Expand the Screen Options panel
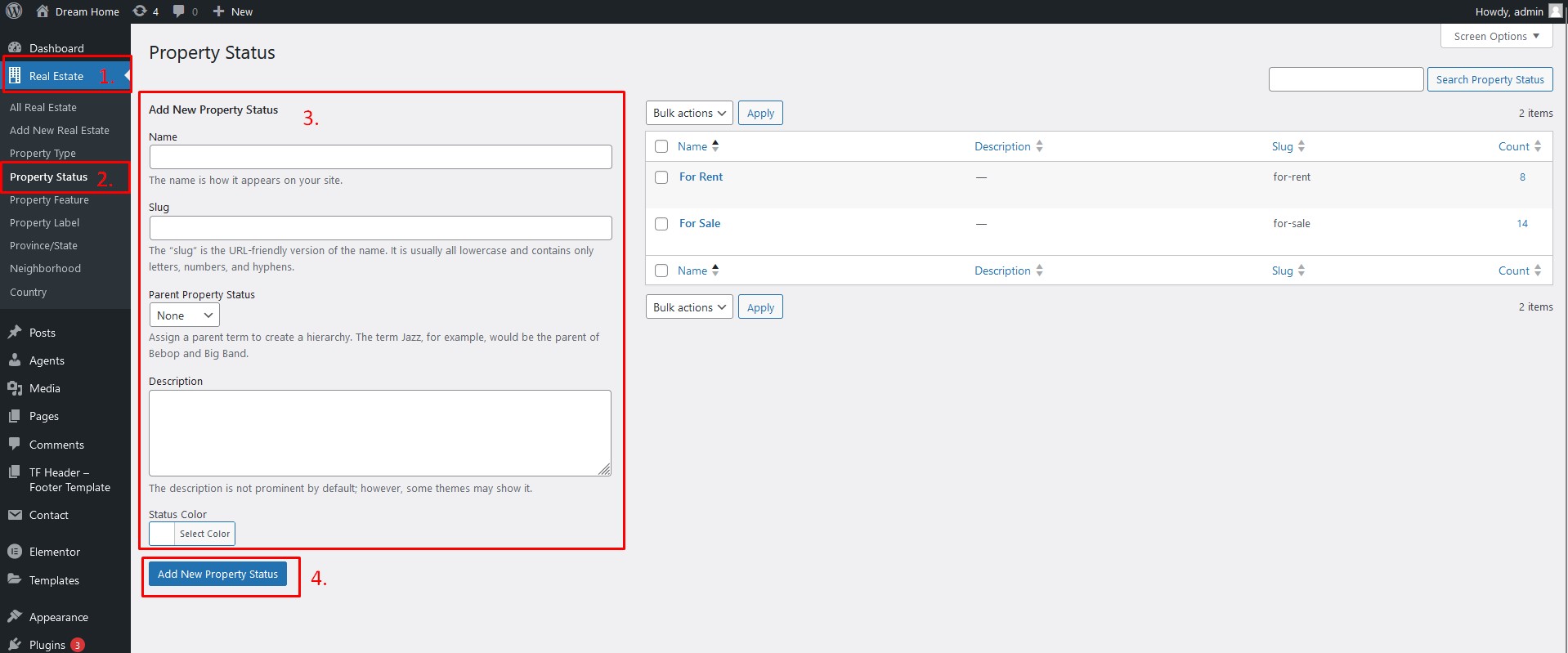 coord(1496,36)
